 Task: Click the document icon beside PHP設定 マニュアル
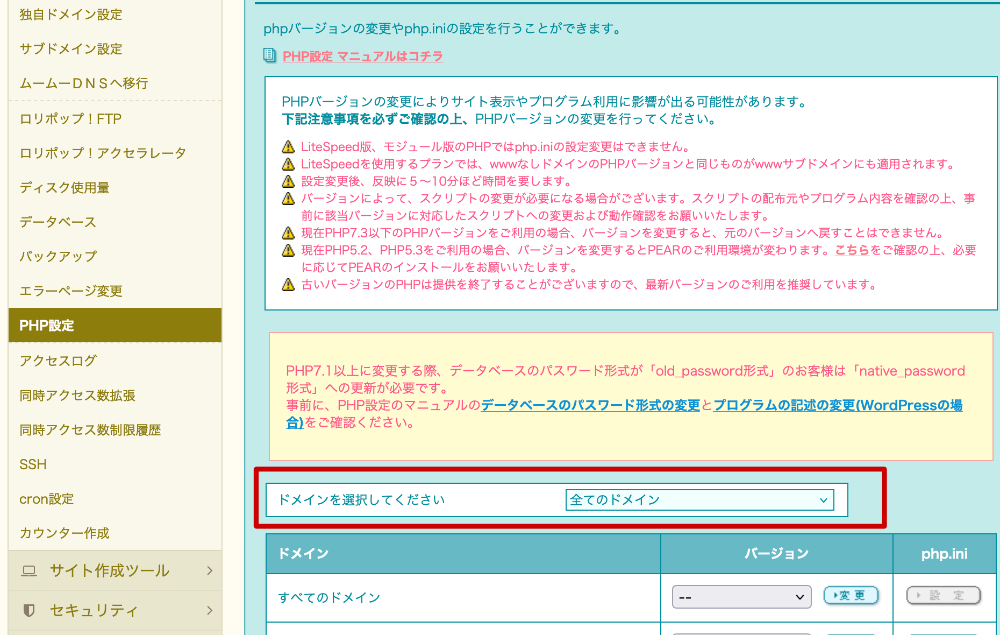click(269, 56)
